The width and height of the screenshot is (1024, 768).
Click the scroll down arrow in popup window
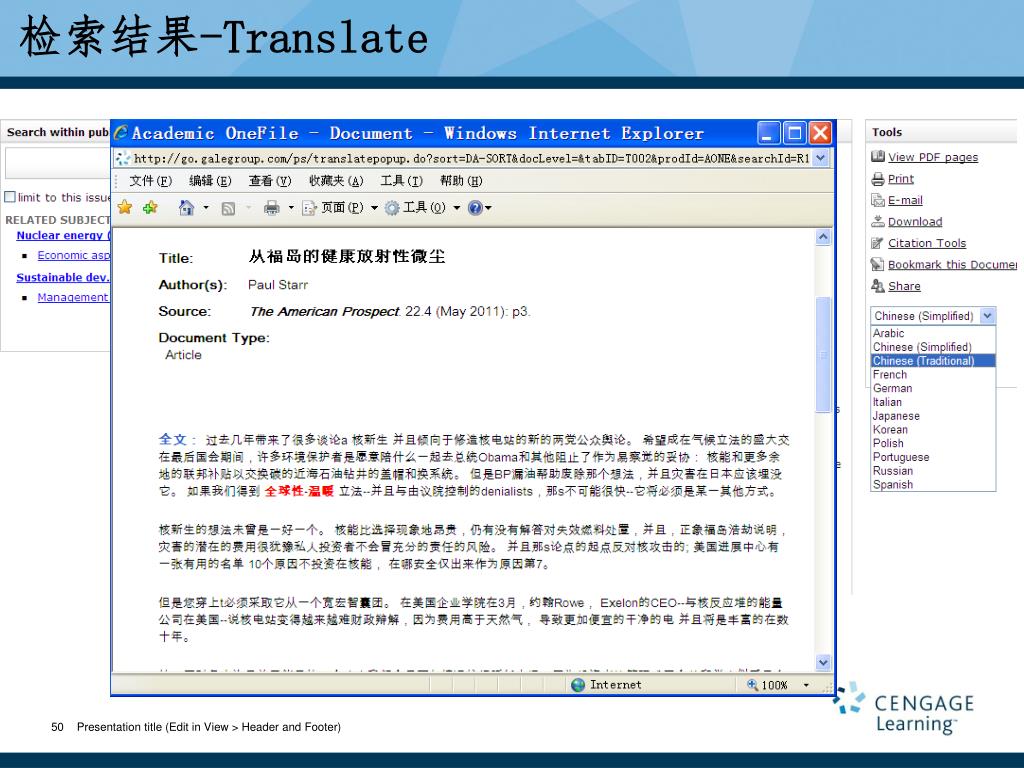pyautogui.click(x=823, y=662)
